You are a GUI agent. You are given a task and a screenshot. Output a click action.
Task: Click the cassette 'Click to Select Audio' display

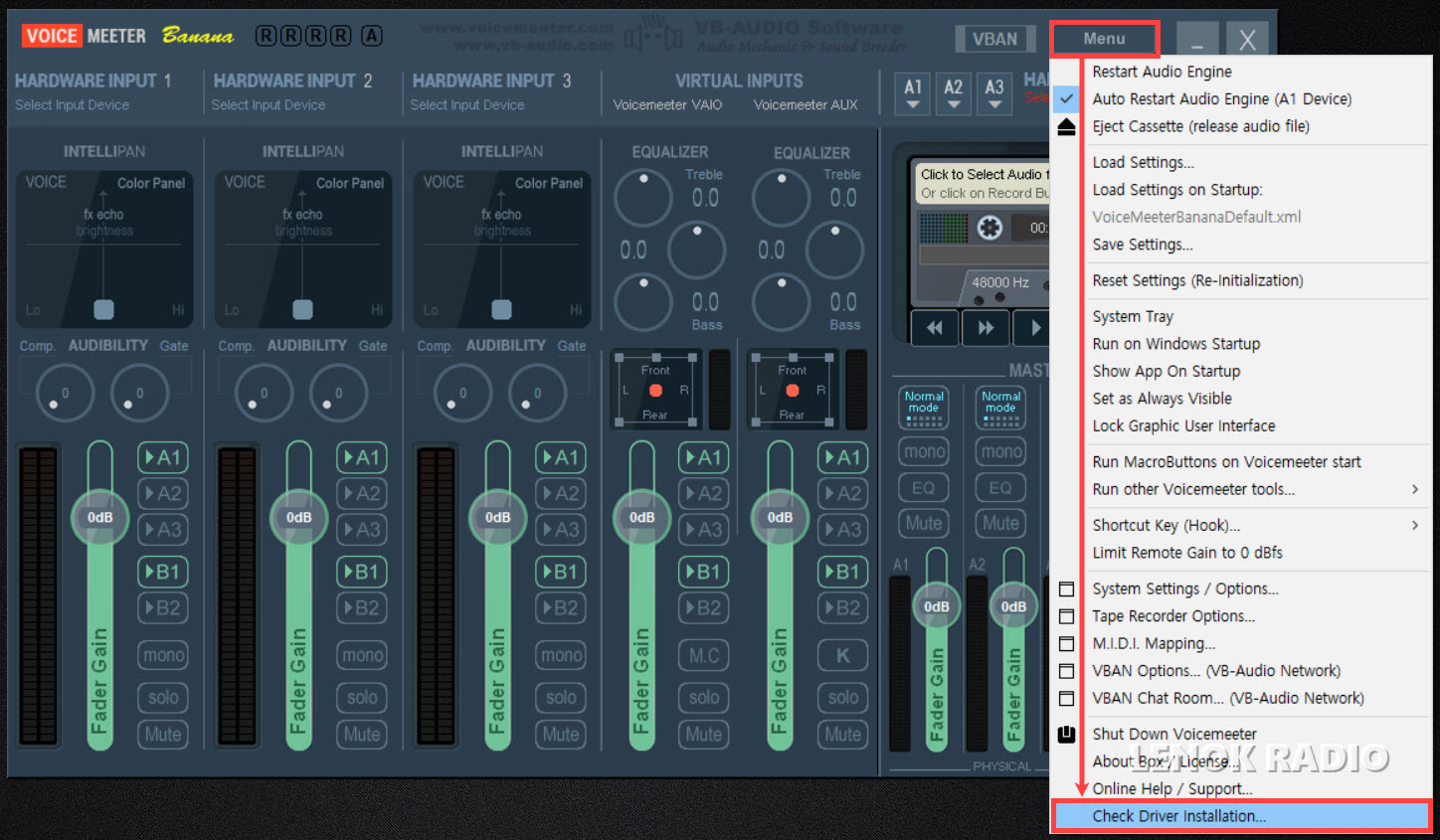coord(983,184)
